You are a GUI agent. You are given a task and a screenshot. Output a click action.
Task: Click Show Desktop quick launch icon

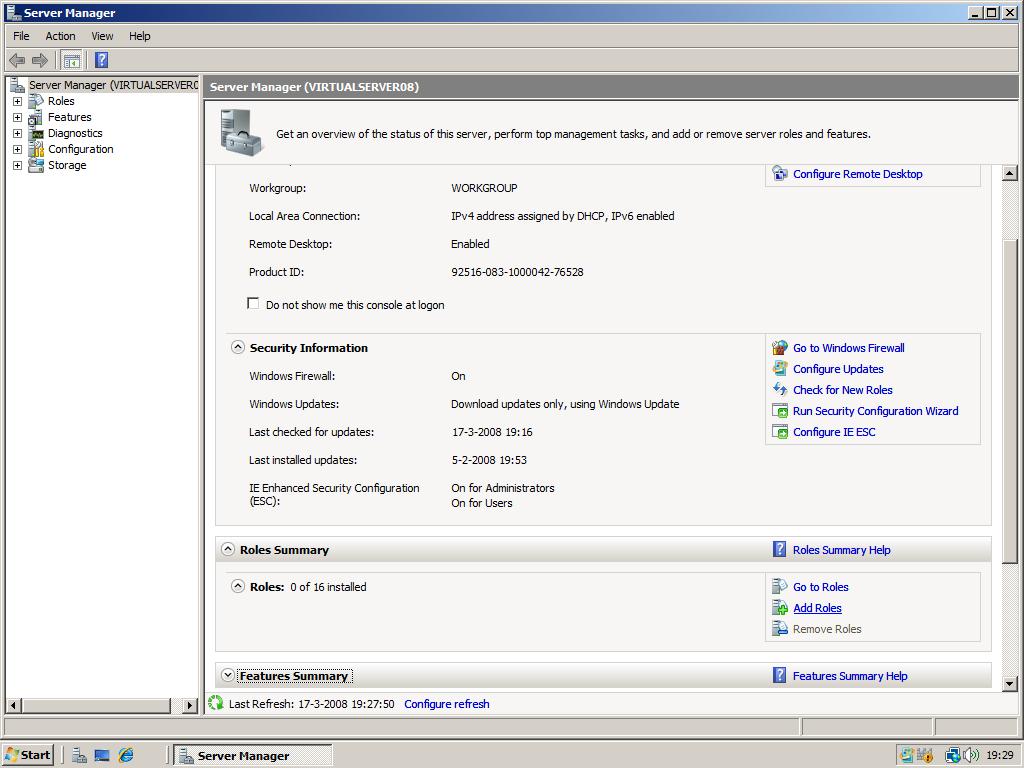click(102, 756)
